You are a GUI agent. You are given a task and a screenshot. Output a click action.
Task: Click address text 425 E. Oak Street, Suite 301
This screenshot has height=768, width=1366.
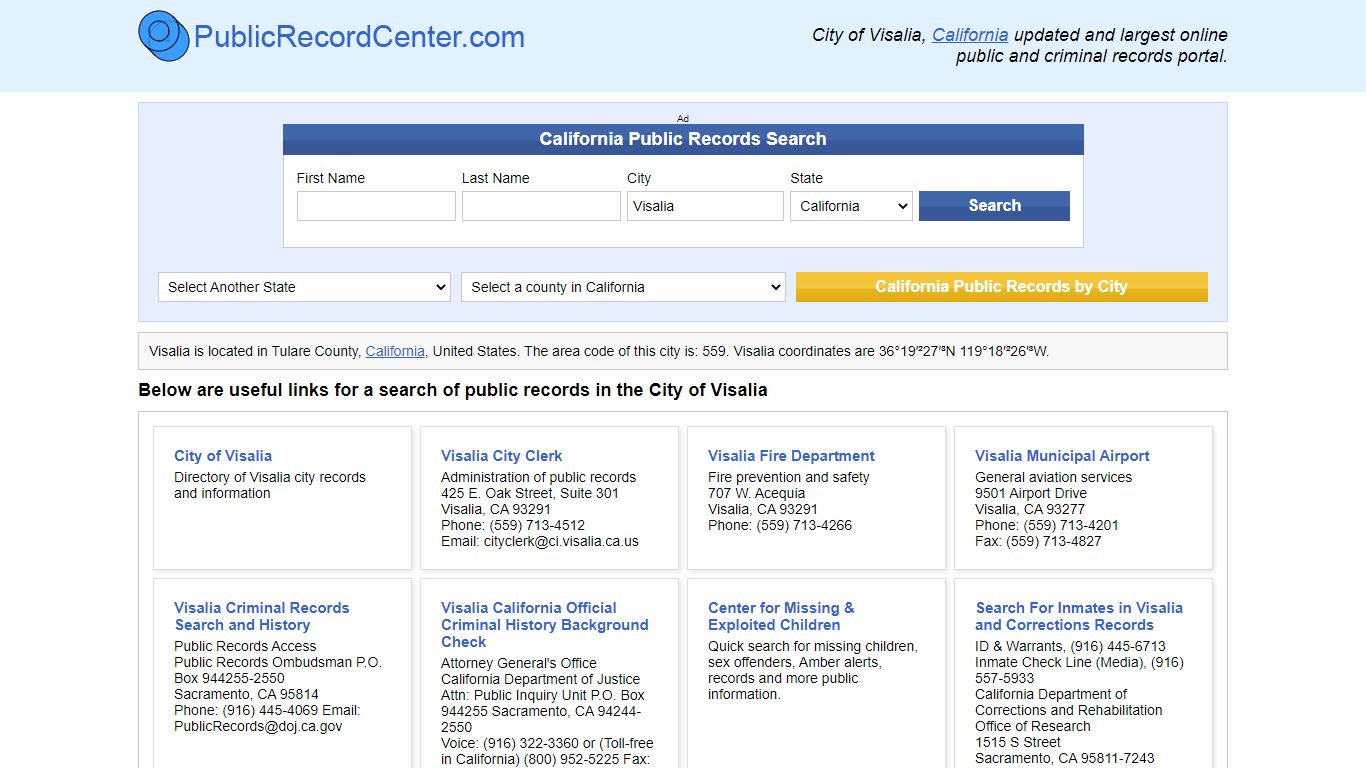point(530,493)
